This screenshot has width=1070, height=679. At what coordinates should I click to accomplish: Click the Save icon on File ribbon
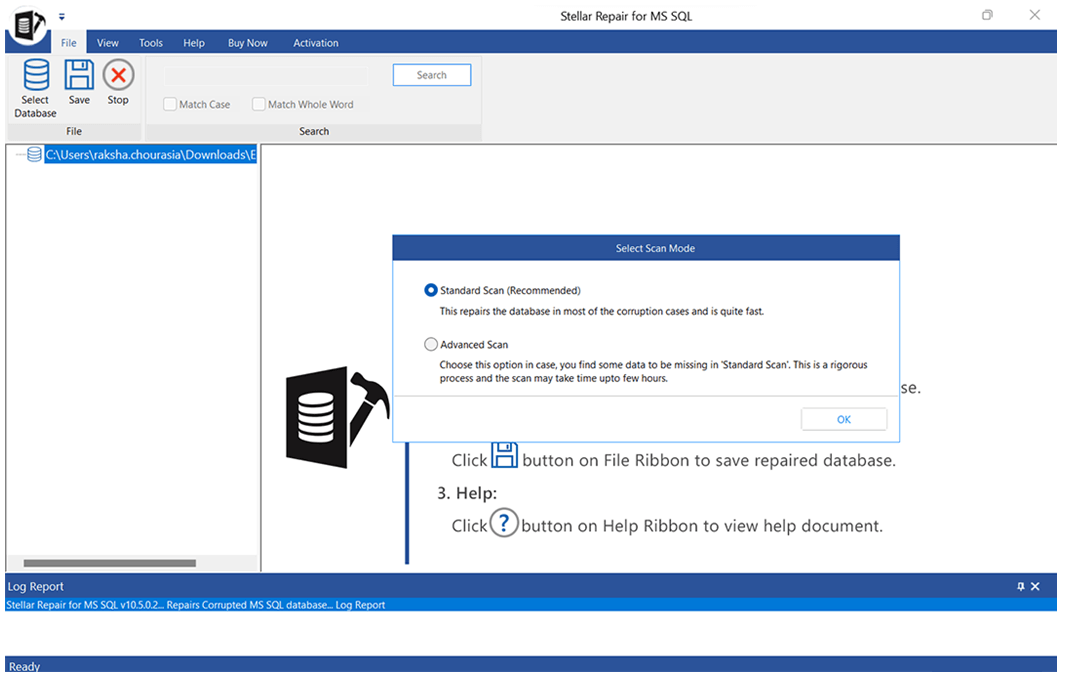79,80
